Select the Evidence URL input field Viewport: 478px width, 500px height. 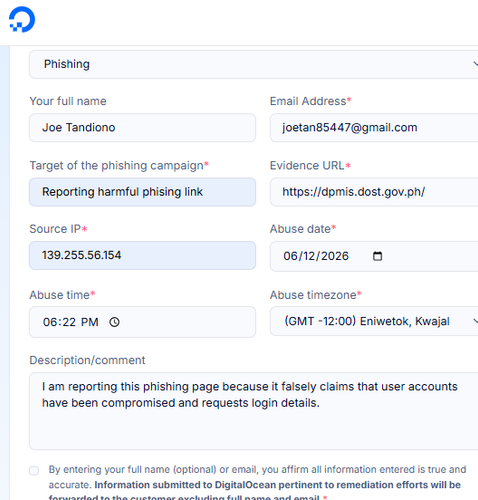pos(374,192)
